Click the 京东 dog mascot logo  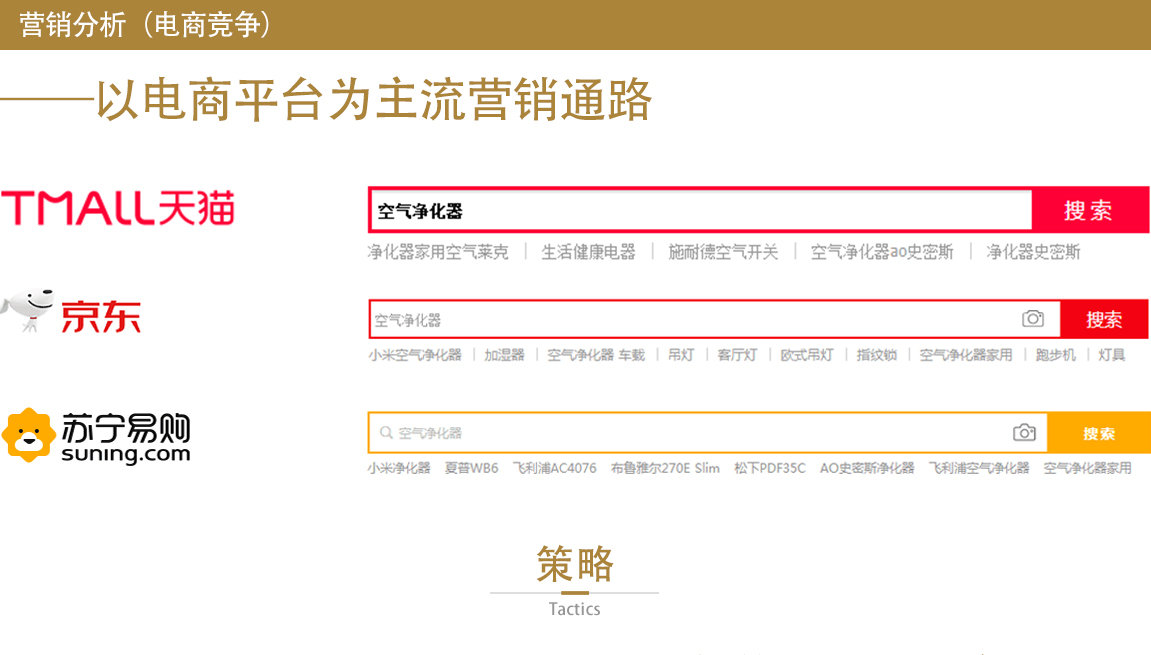[x=28, y=311]
